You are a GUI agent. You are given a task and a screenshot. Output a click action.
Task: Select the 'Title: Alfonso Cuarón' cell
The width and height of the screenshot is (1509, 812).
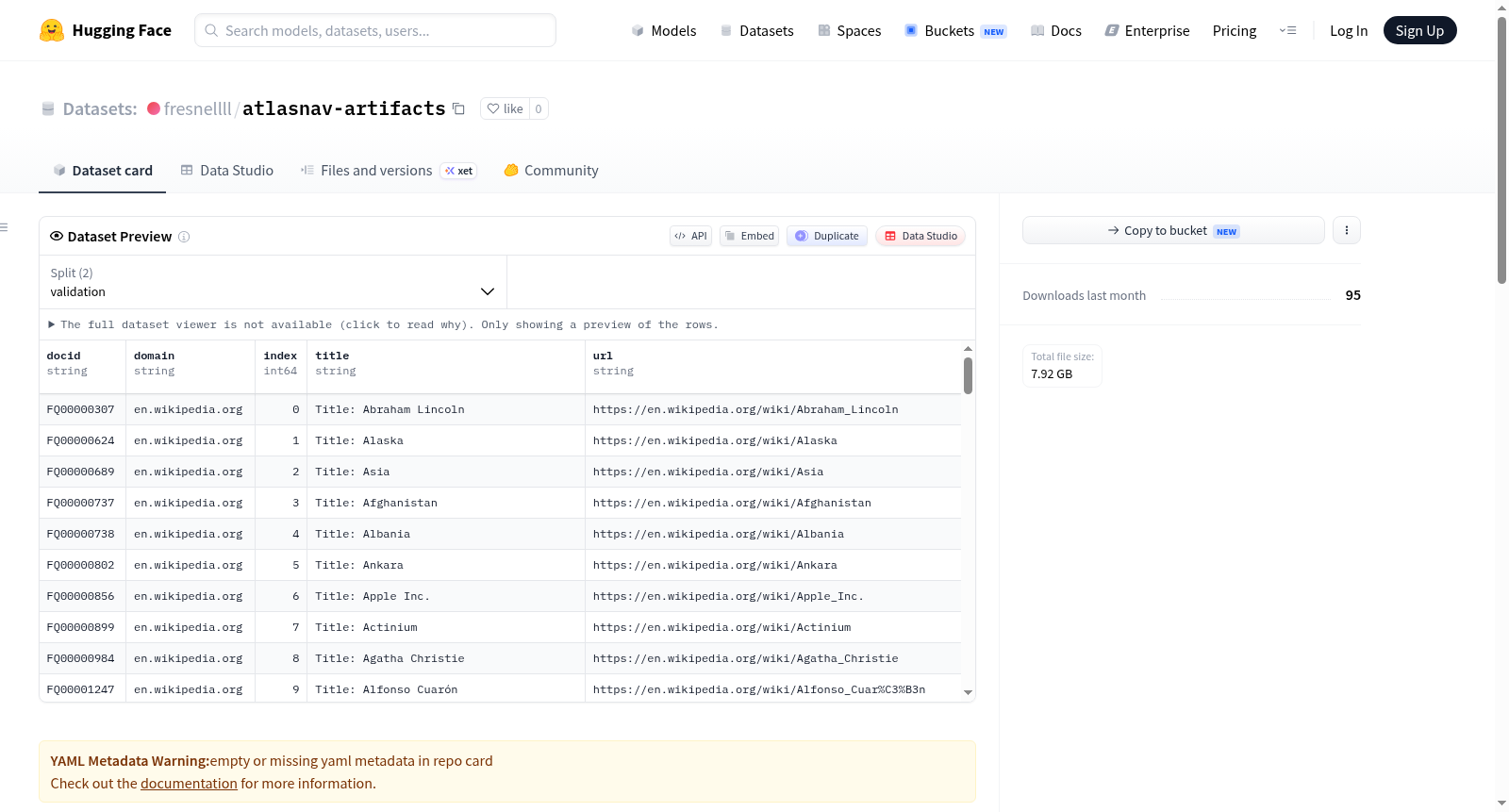click(x=446, y=688)
